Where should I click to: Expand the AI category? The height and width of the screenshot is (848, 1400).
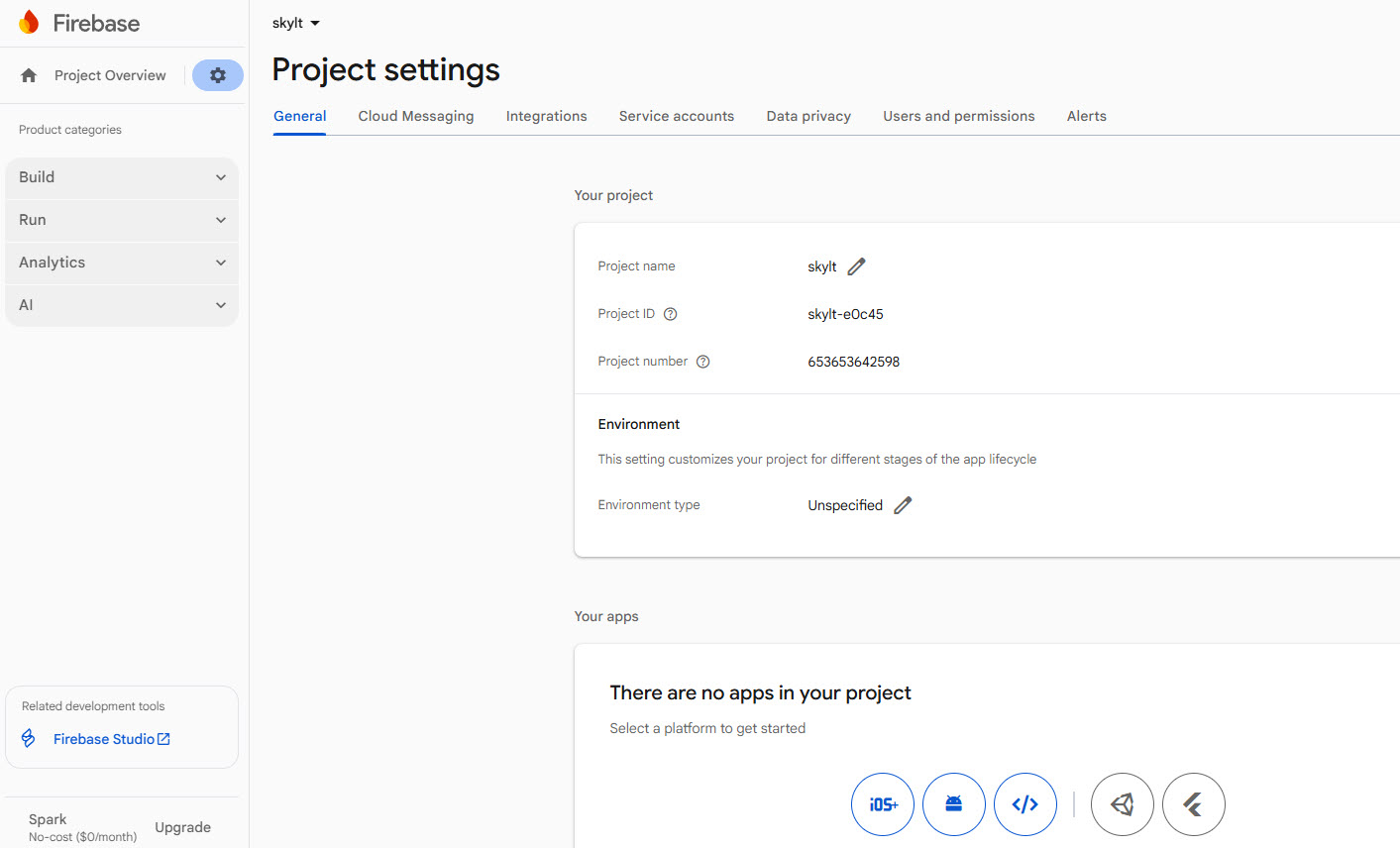pyautogui.click(x=122, y=305)
